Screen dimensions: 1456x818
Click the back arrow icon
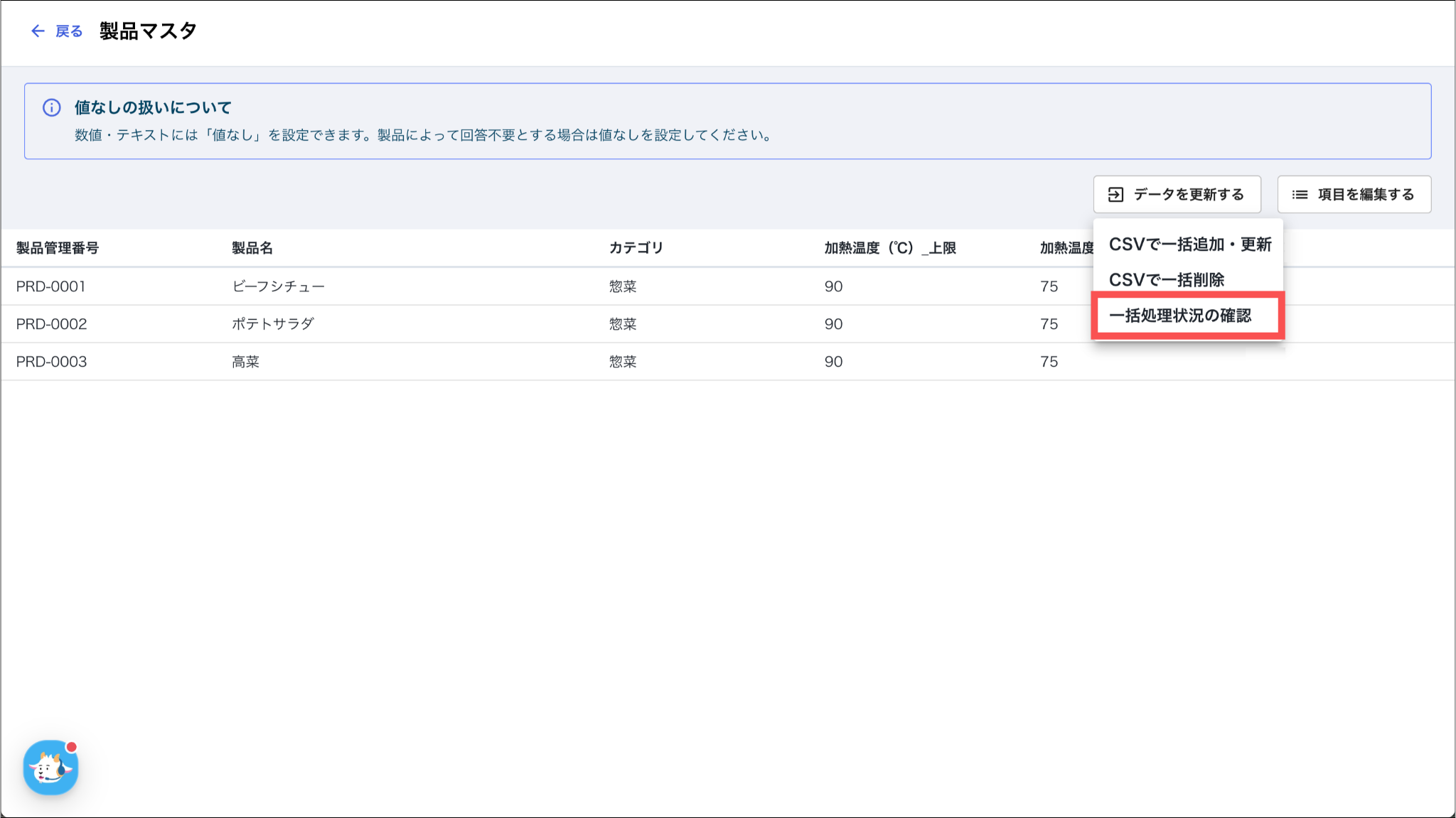(x=38, y=31)
